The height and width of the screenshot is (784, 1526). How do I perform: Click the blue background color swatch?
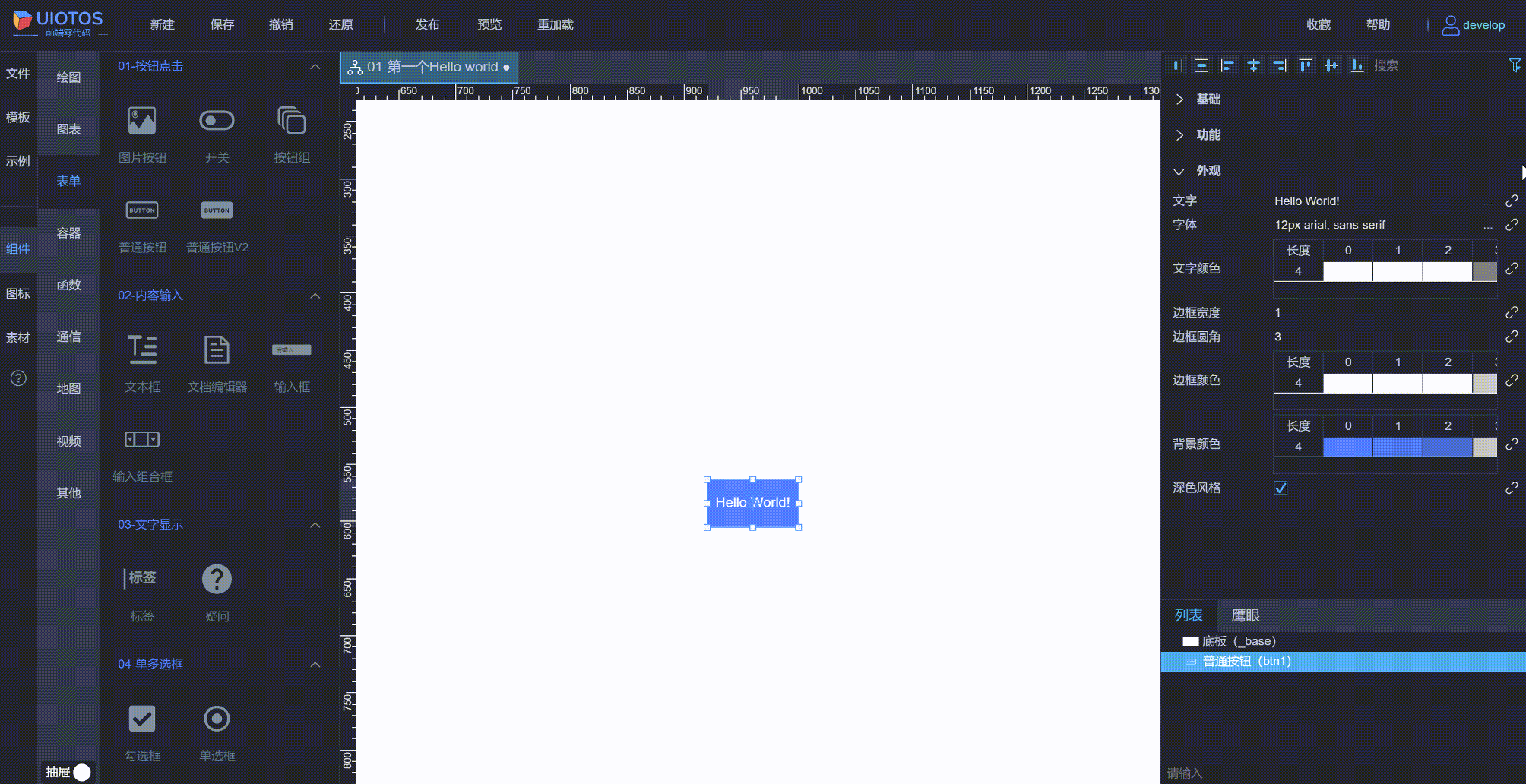[x=1347, y=447]
